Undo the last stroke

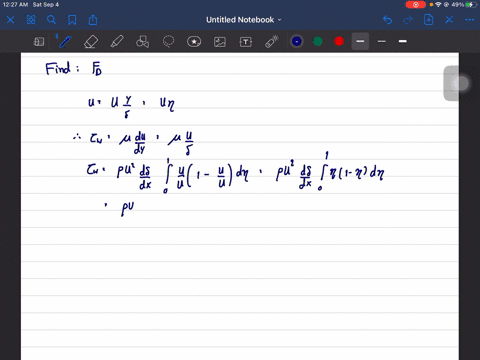click(387, 20)
